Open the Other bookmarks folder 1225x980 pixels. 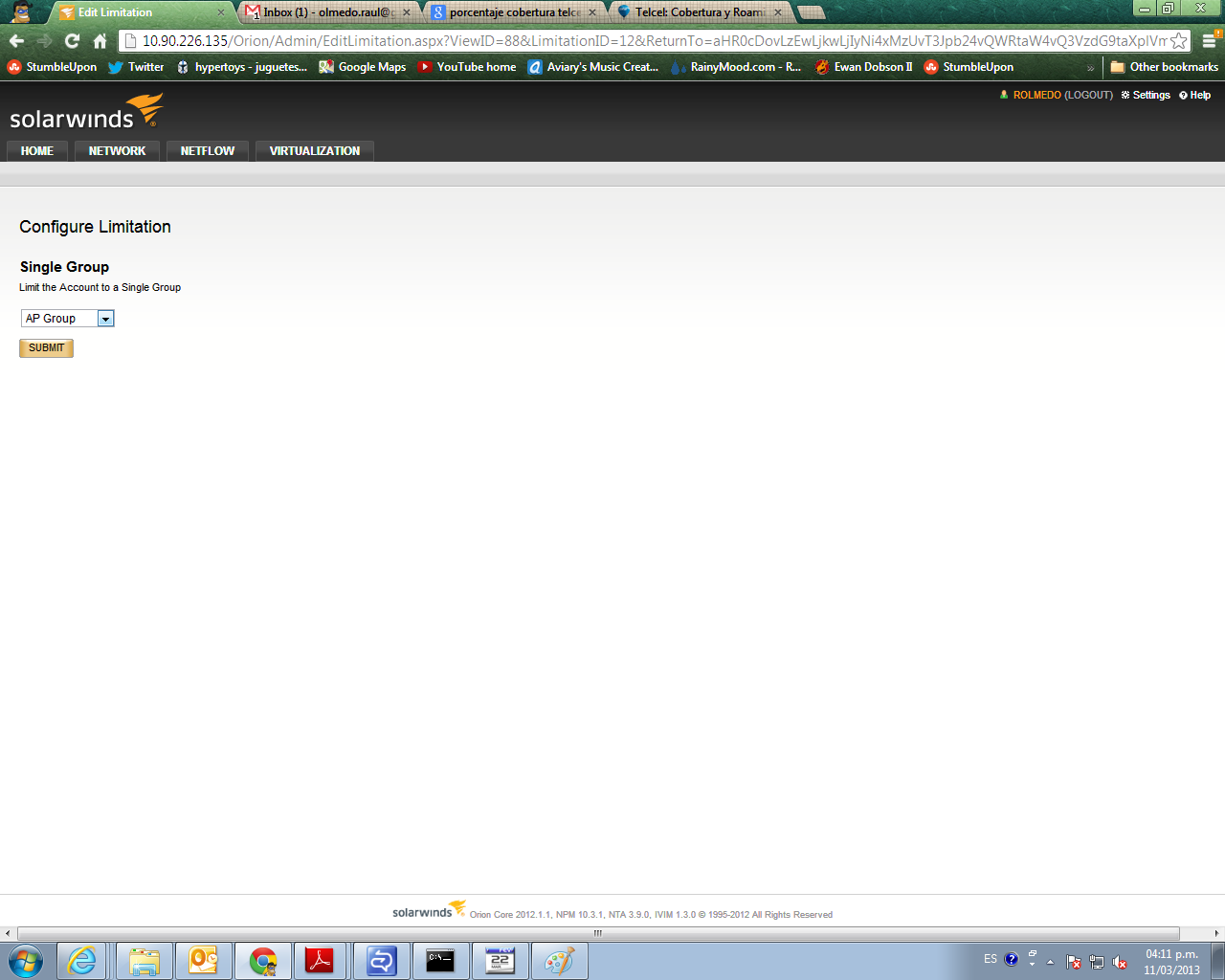click(1164, 67)
